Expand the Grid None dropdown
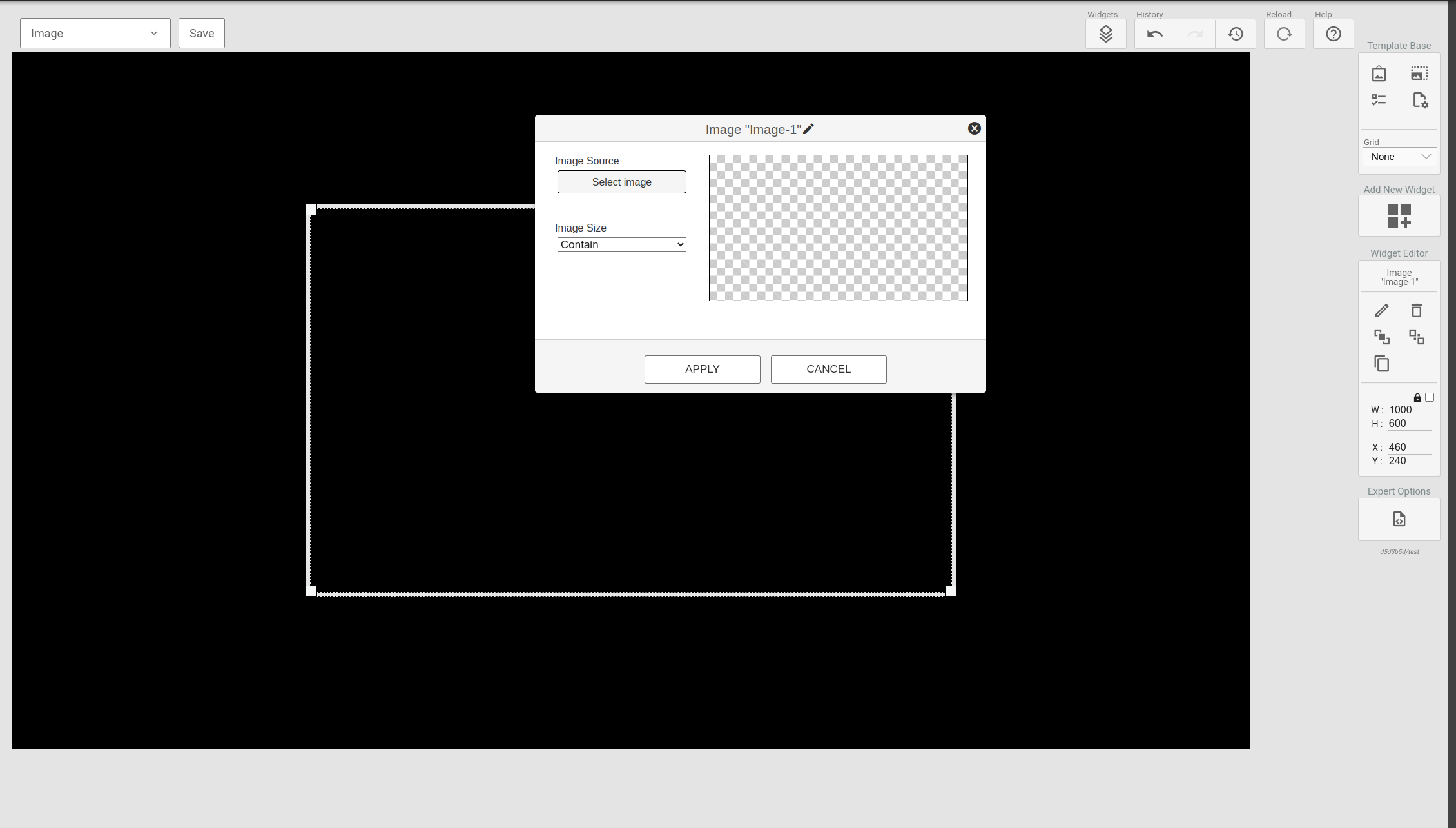This screenshot has height=828, width=1456. coord(1399,157)
